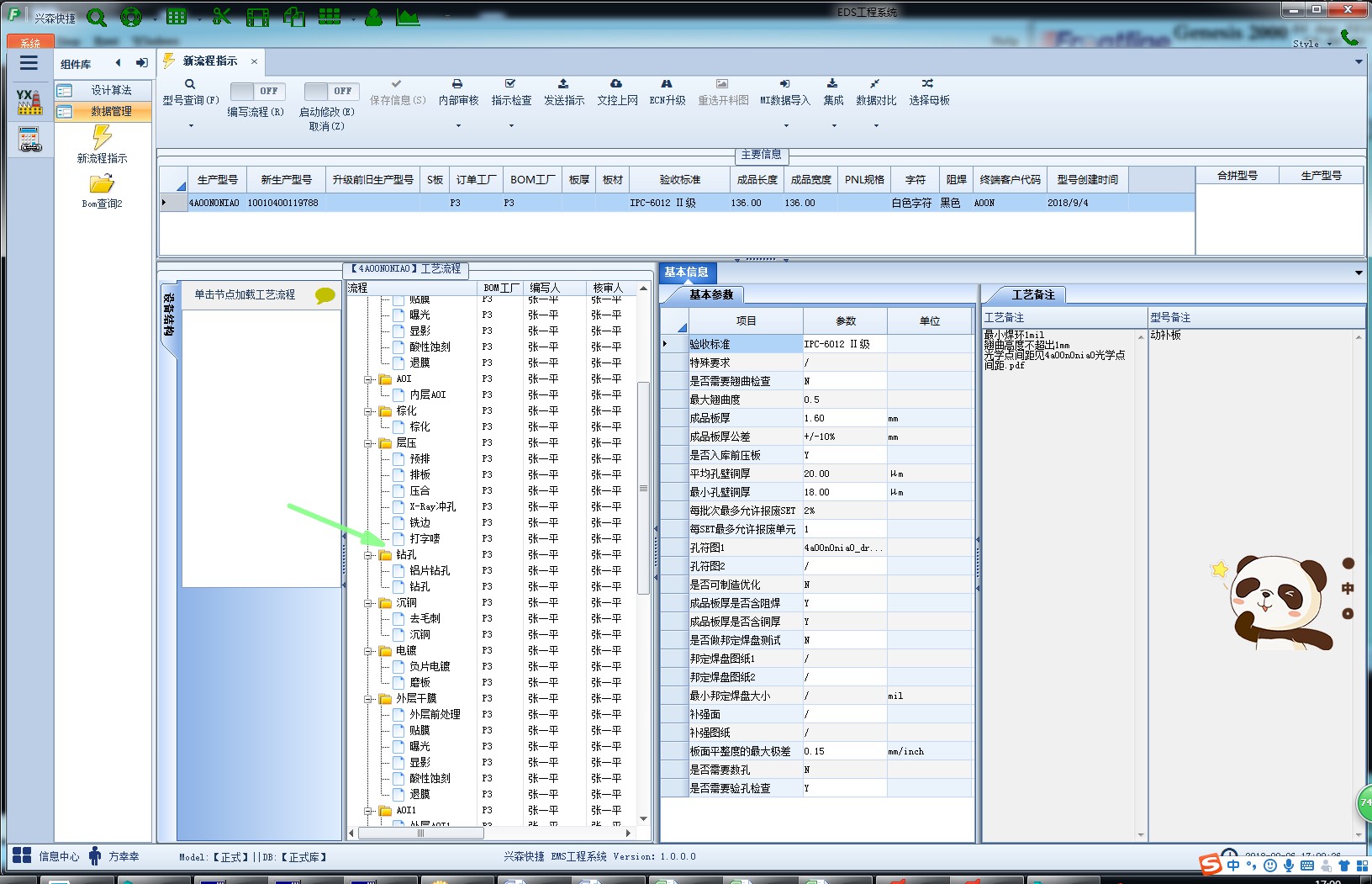Open dropdown arrow under 指示检查
Screen dimensions: 1372x884
[x=511, y=126]
